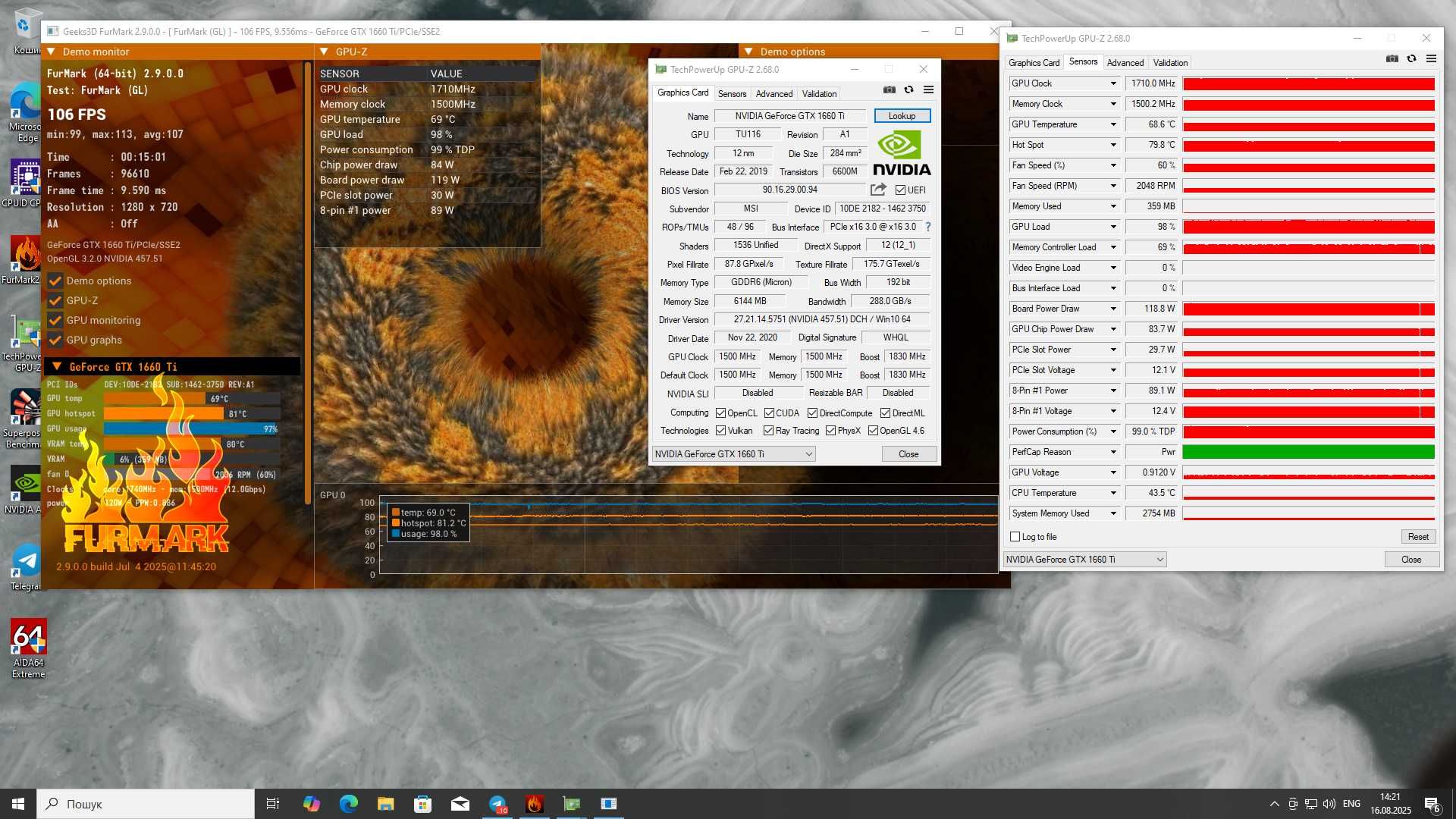Image resolution: width=1456 pixels, height=819 pixels.
Task: Open the notification center icon
Action: coord(1432,804)
